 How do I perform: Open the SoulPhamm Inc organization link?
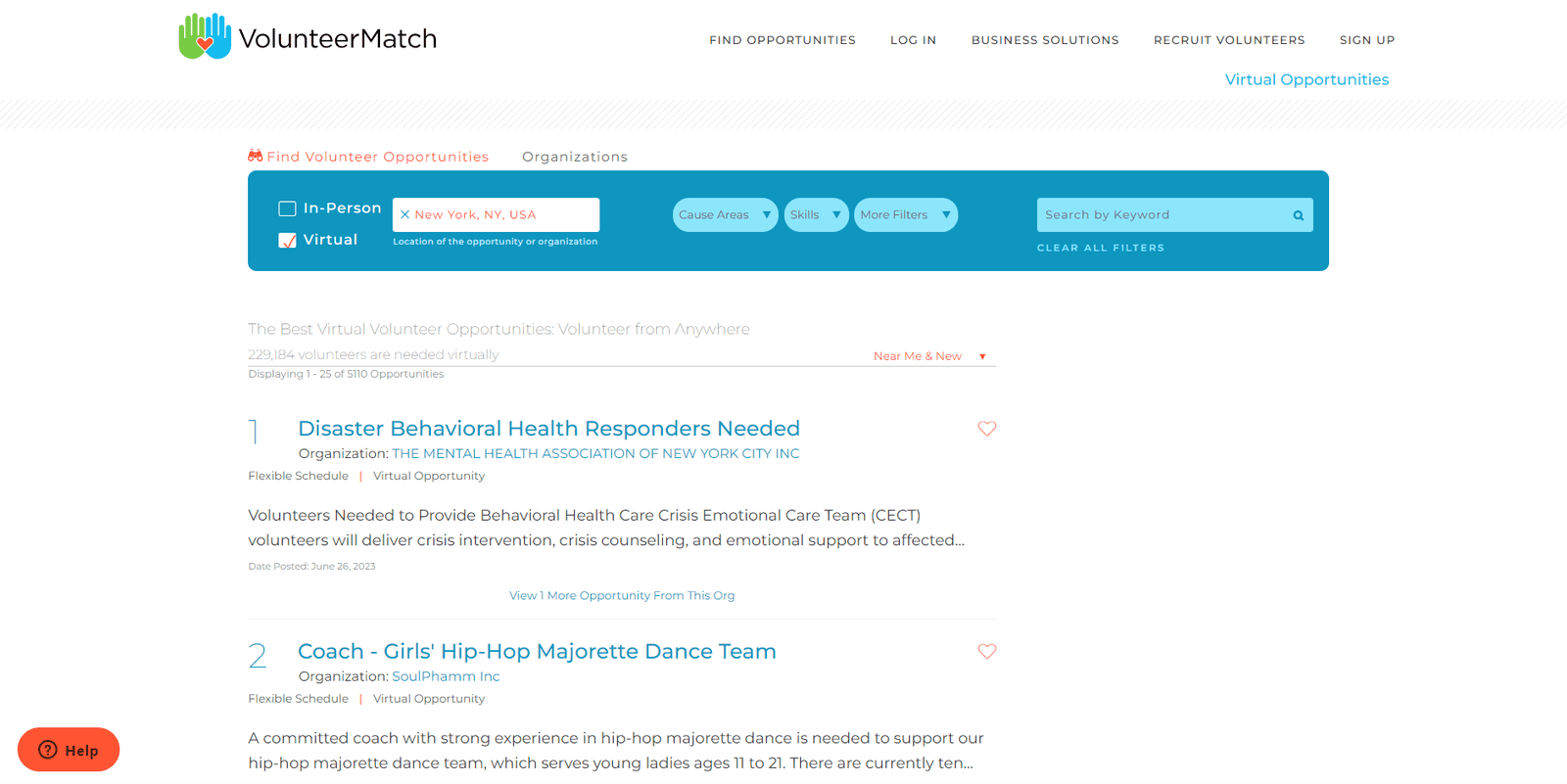coord(446,677)
